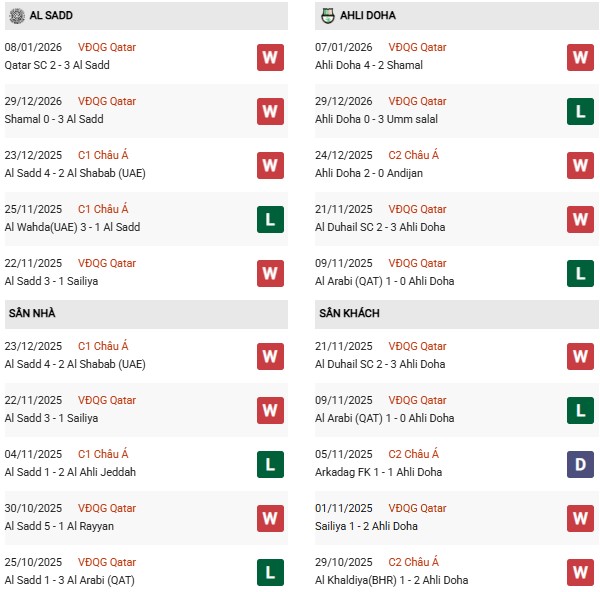This screenshot has width=600, height=592.
Task: Click the W badge for Al Sadd 5 - 1 Al Rayyan
Action: (269, 518)
